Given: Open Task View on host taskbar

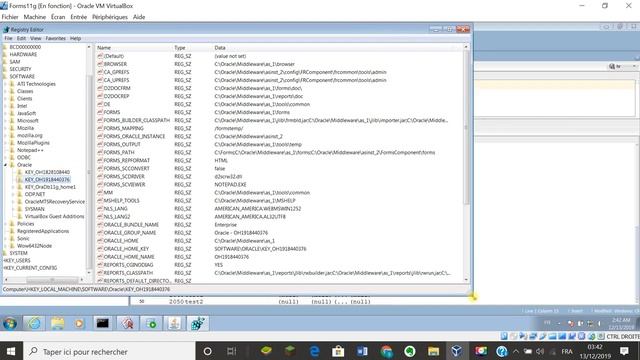Looking at the screenshot, I should pos(231,351).
